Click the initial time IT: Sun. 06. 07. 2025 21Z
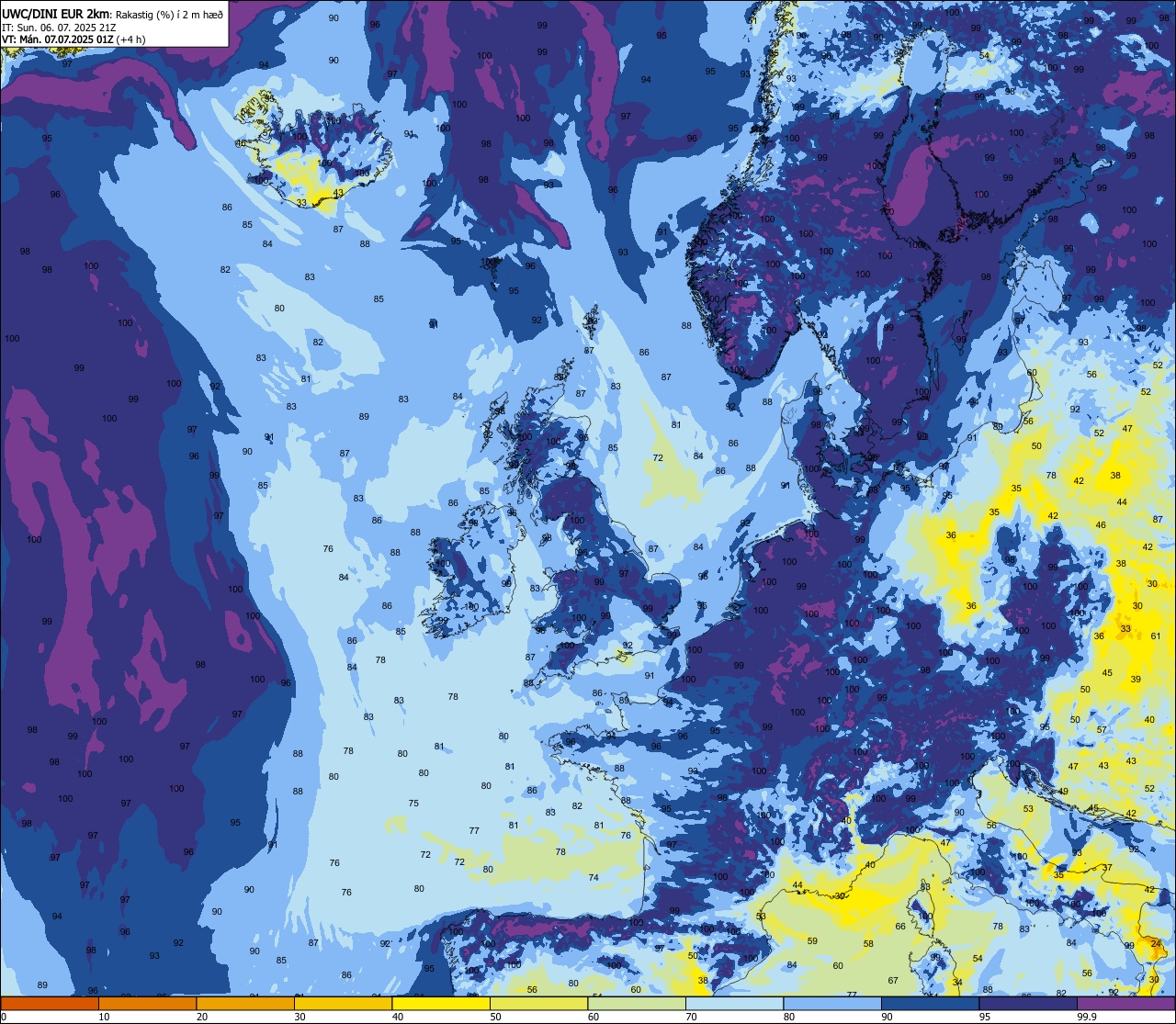The image size is (1176, 1024). [x=59, y=27]
